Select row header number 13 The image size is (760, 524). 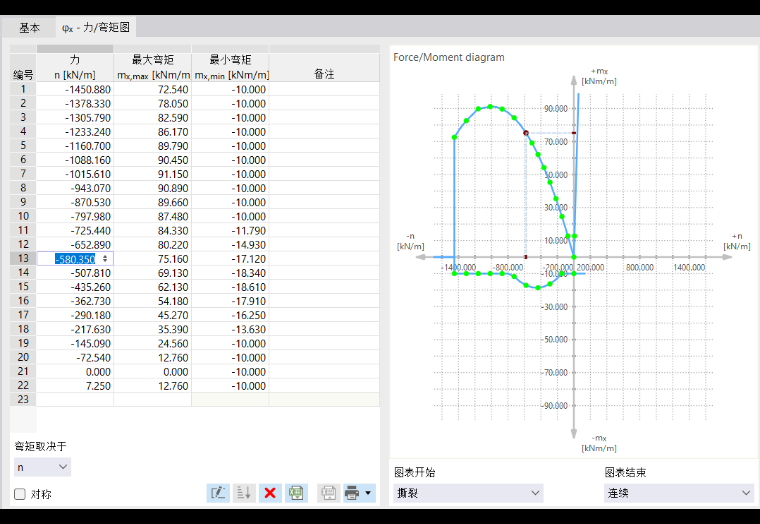[x=23, y=258]
